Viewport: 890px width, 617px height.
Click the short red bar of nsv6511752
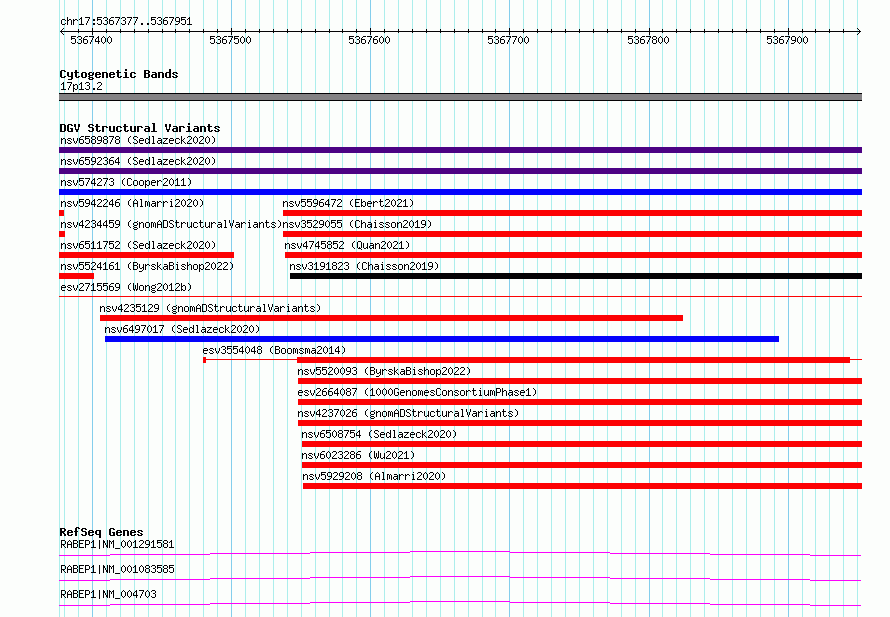coord(146,255)
